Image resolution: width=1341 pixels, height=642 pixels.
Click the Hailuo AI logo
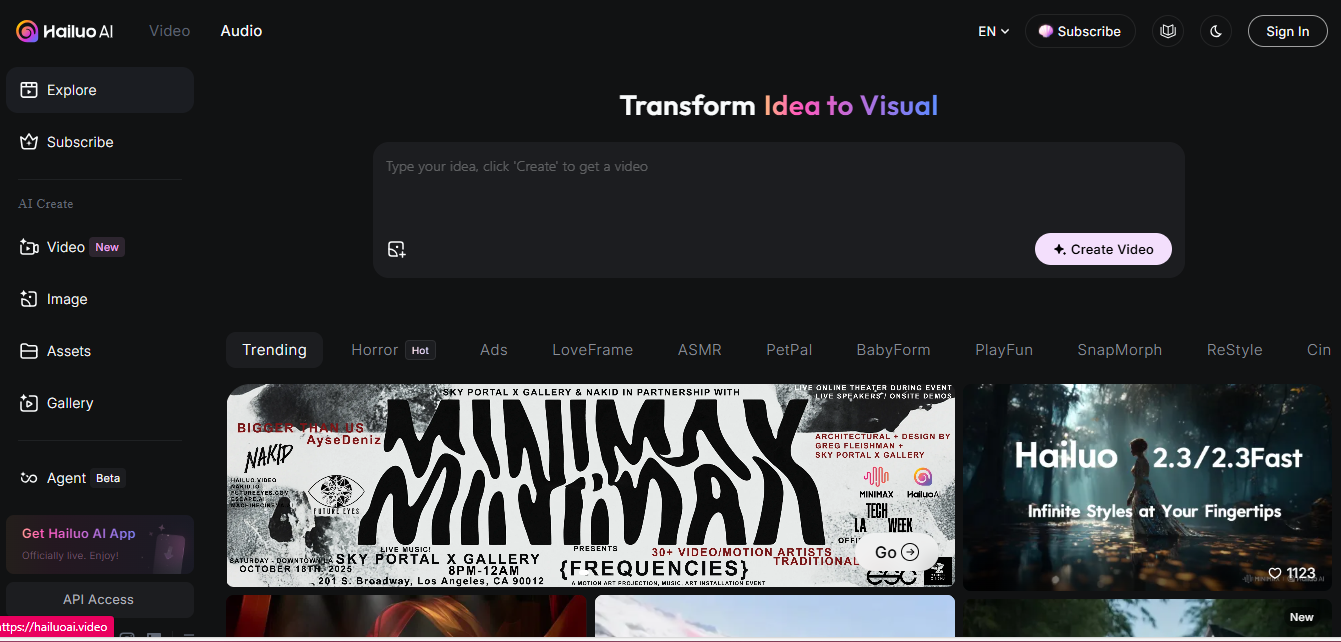point(65,31)
